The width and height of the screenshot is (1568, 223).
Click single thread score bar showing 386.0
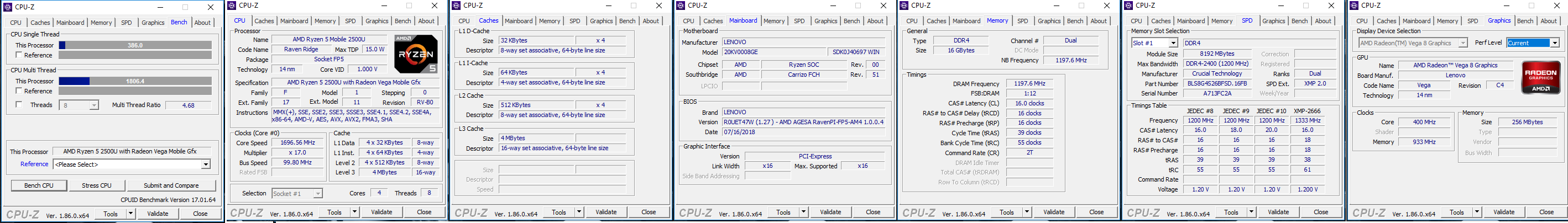click(x=135, y=45)
